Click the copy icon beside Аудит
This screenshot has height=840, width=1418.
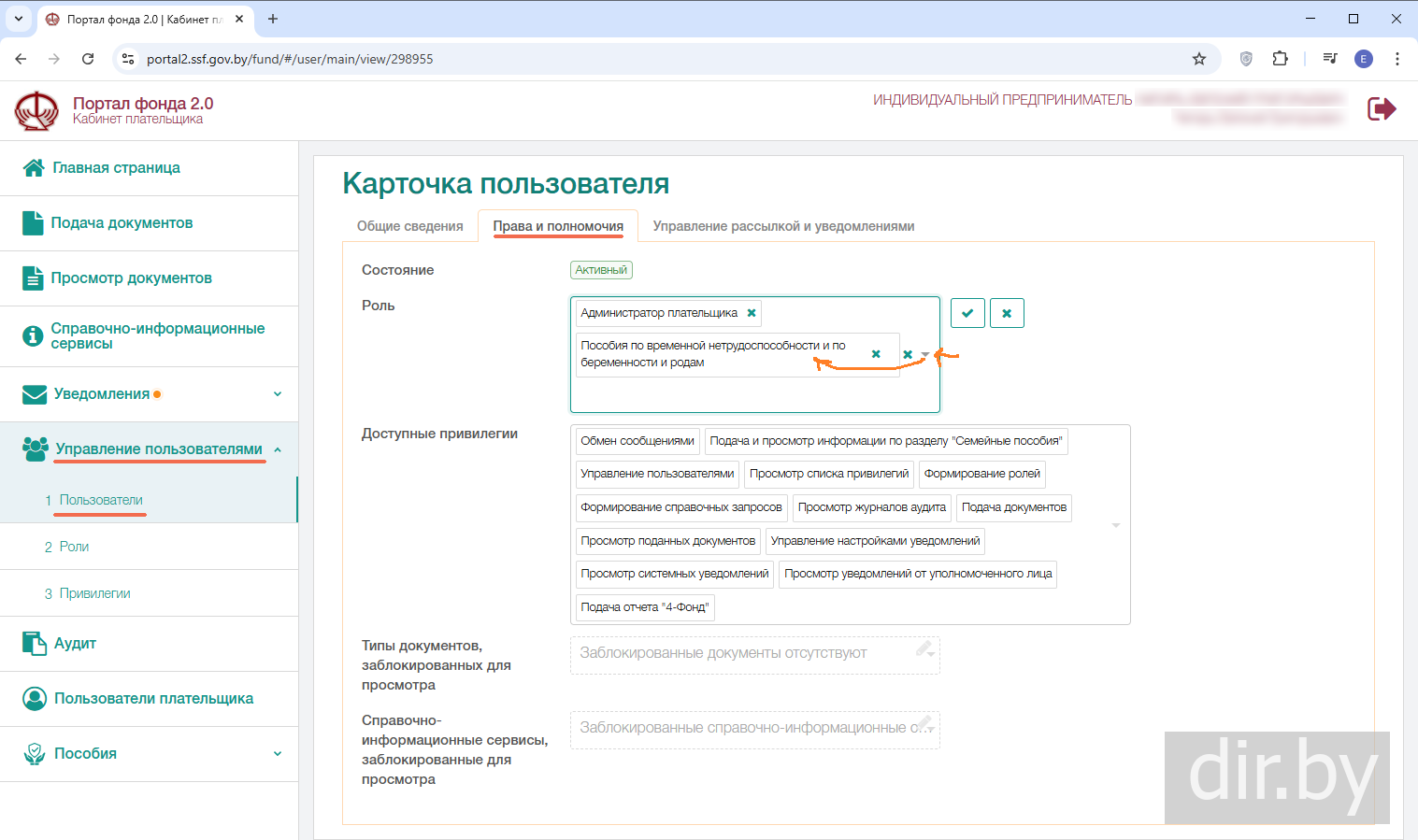tap(35, 644)
